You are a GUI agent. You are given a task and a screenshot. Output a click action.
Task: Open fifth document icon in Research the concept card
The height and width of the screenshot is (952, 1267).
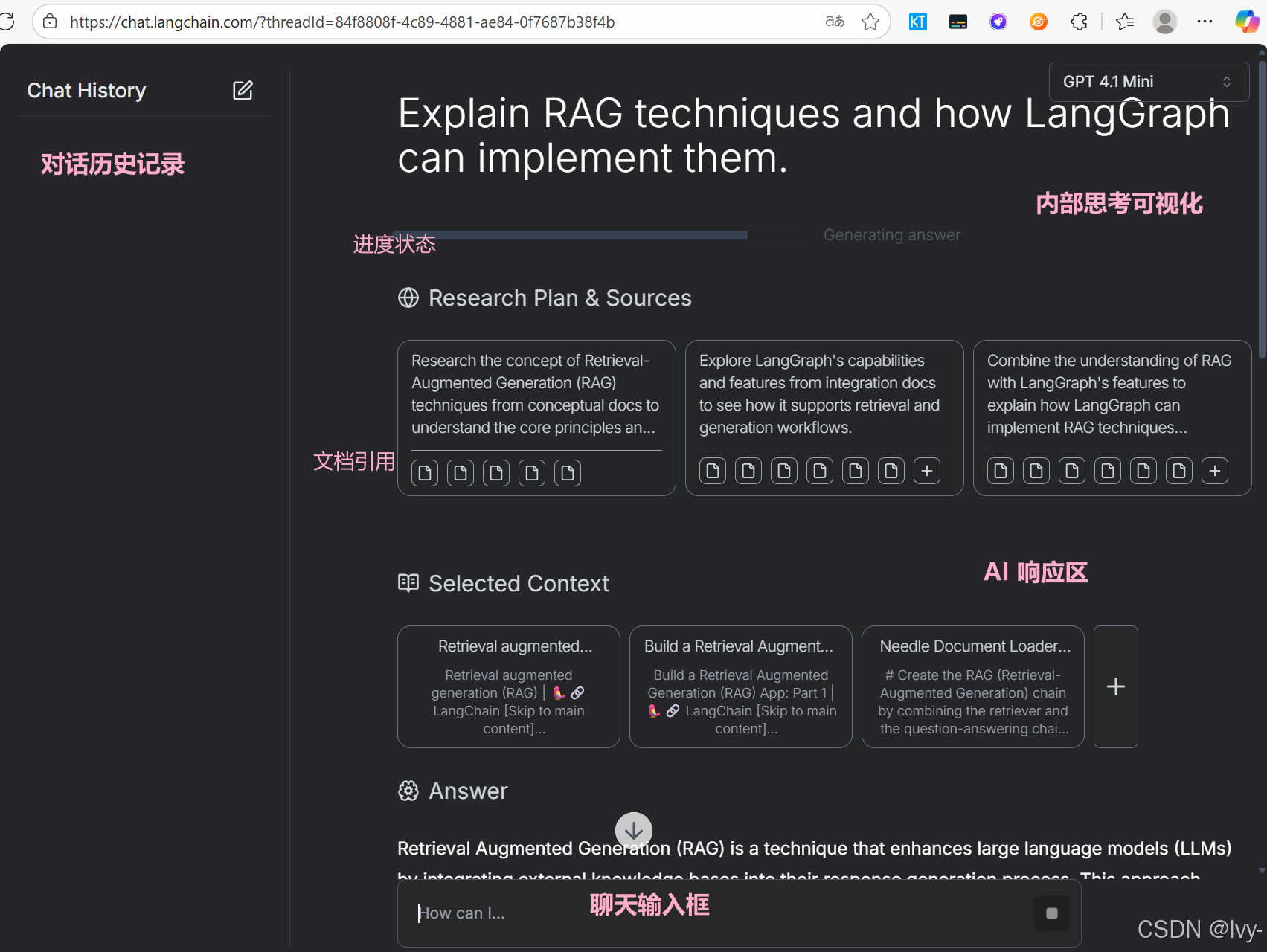pos(568,473)
